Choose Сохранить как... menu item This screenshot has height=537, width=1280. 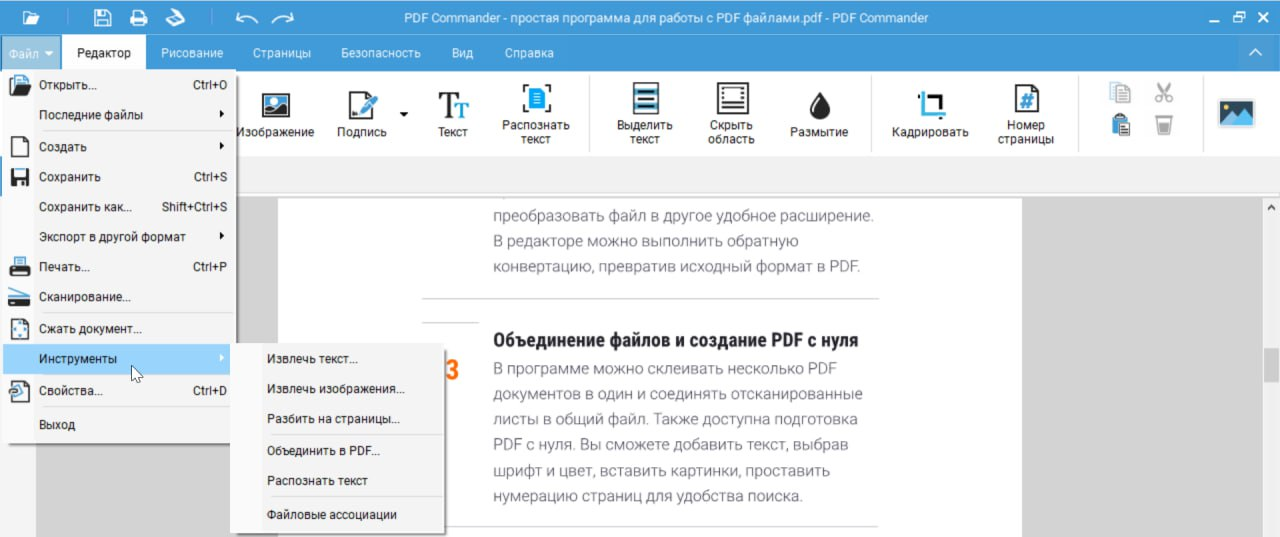coord(118,207)
